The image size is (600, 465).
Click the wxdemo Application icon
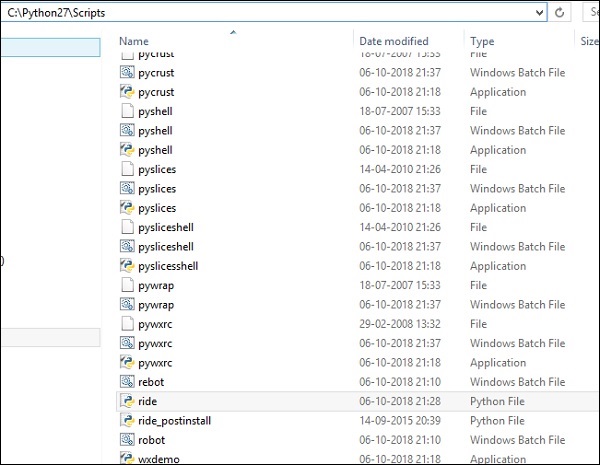(127, 459)
